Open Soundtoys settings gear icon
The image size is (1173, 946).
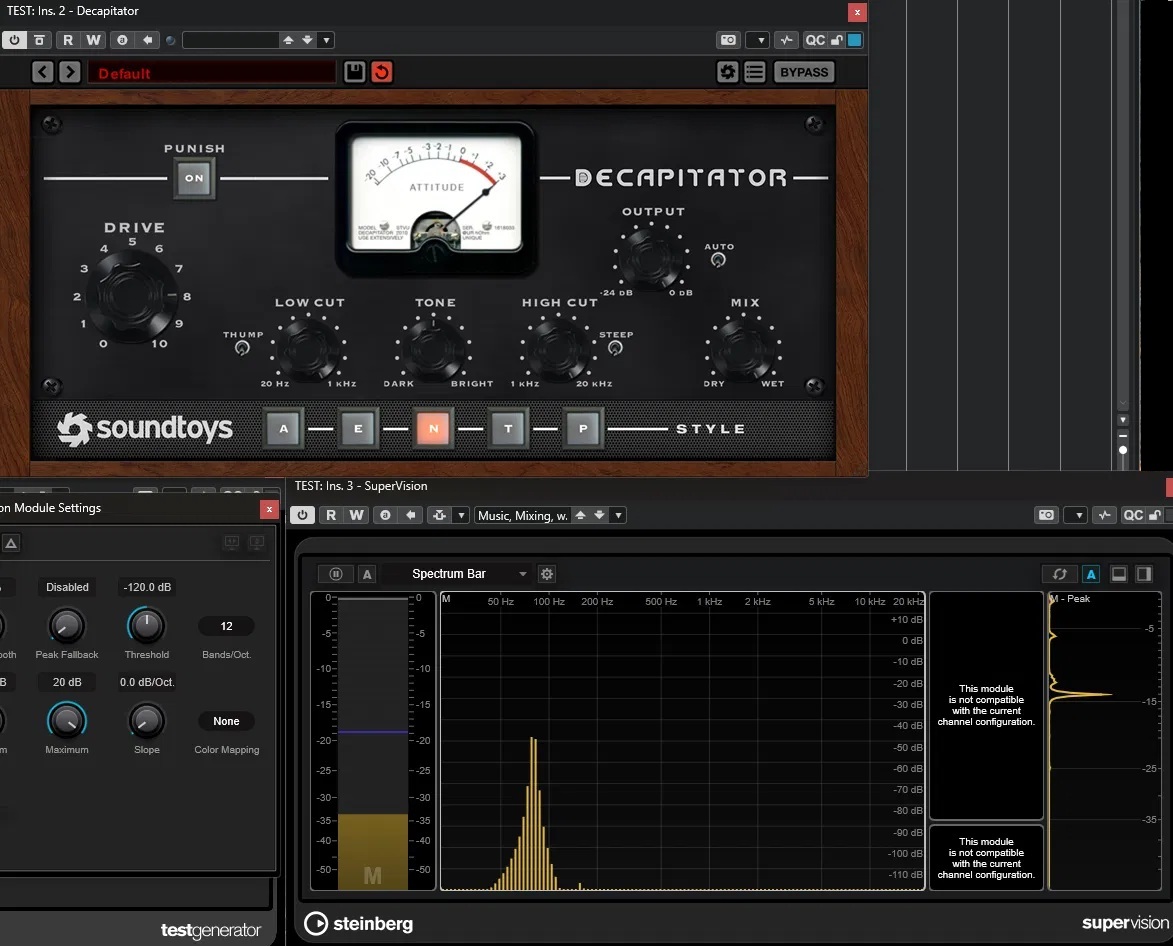point(727,72)
